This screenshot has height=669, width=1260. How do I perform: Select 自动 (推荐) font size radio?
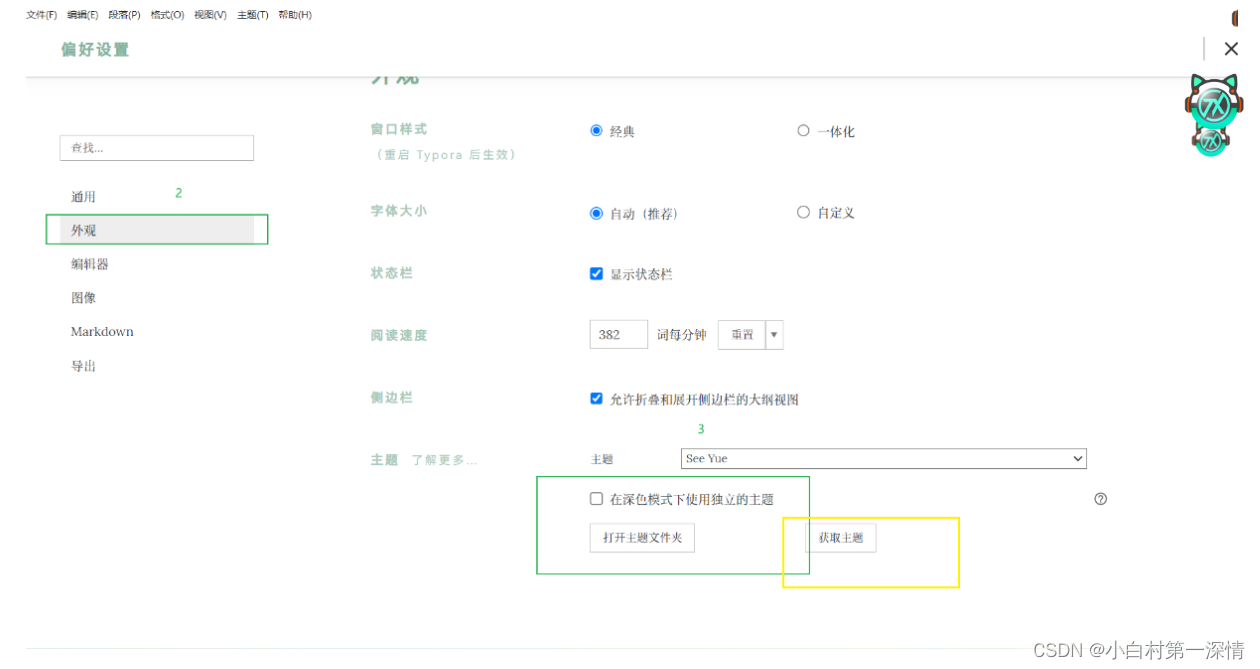click(597, 213)
